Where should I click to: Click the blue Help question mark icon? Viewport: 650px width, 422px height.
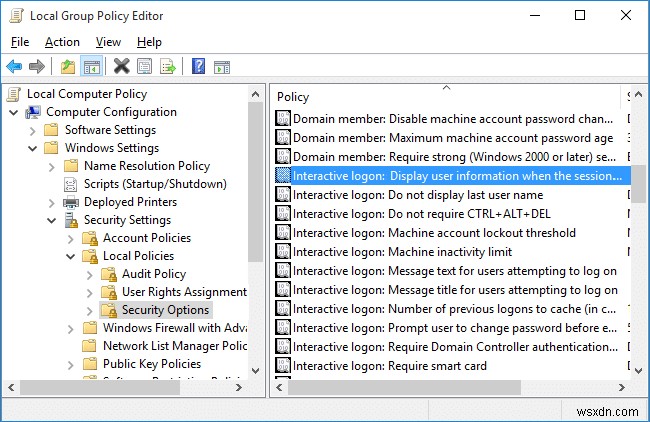[x=198, y=67]
